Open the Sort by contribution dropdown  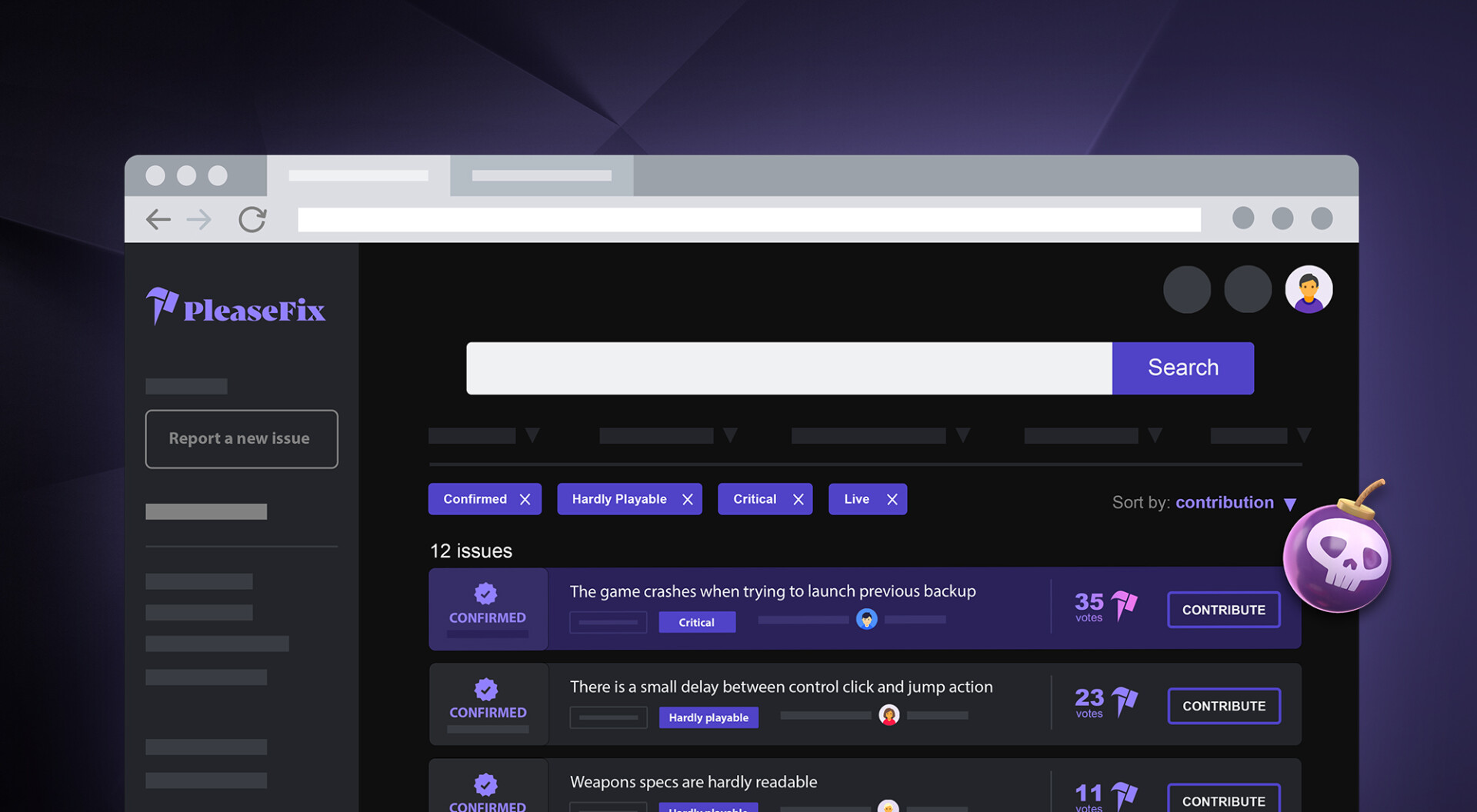[x=1290, y=504]
